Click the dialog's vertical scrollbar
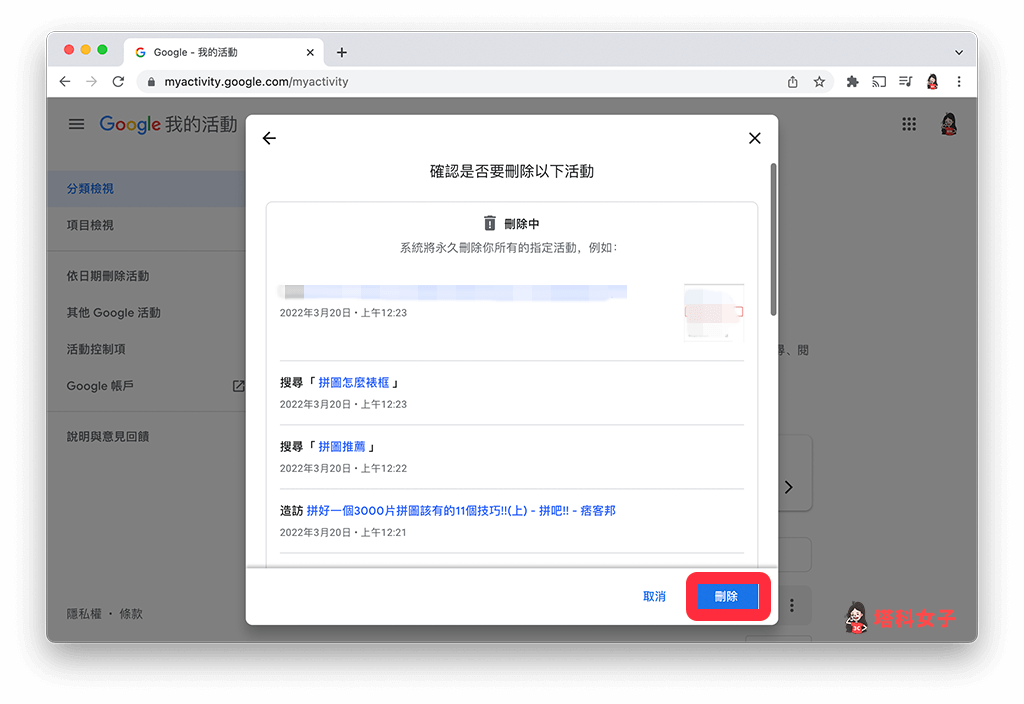Image resolution: width=1024 pixels, height=704 pixels. [773, 239]
